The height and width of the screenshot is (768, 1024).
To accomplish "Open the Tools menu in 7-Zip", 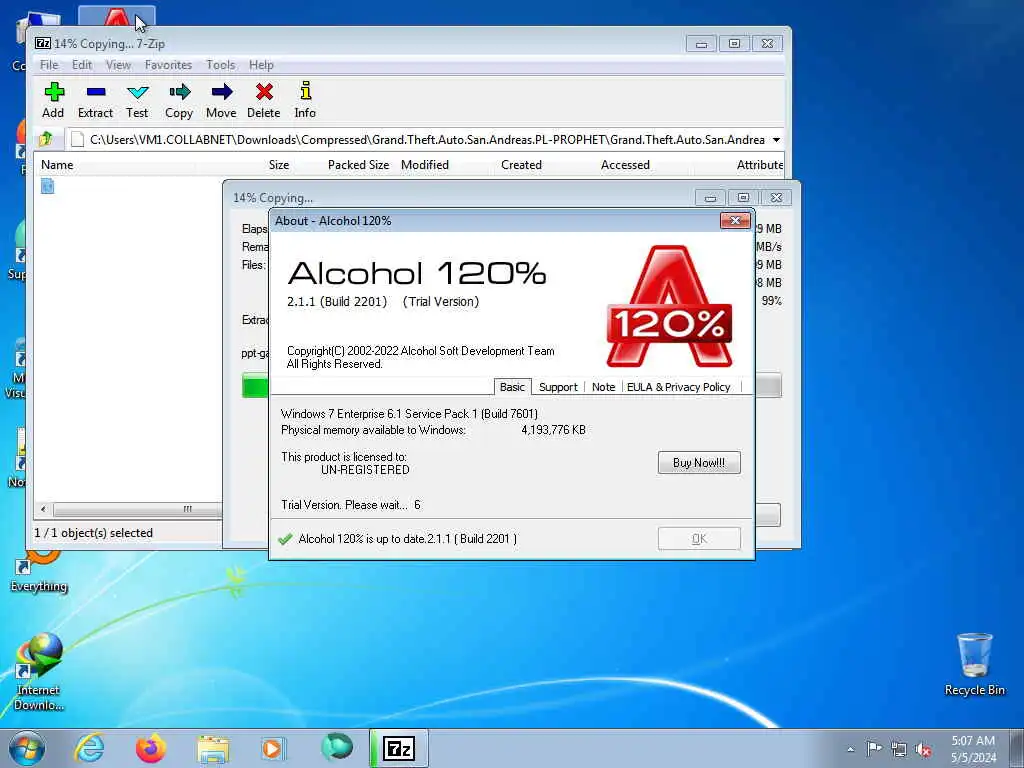I will (221, 65).
